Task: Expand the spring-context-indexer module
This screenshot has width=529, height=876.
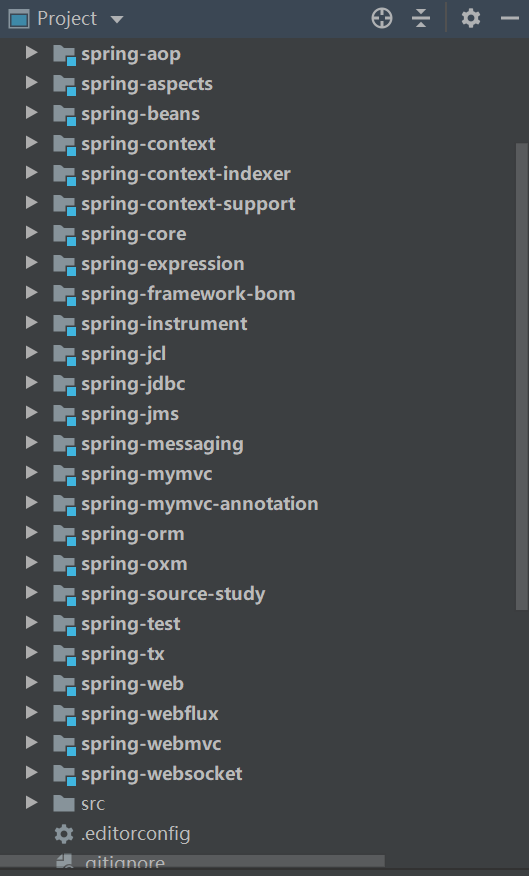Action: [x=32, y=173]
